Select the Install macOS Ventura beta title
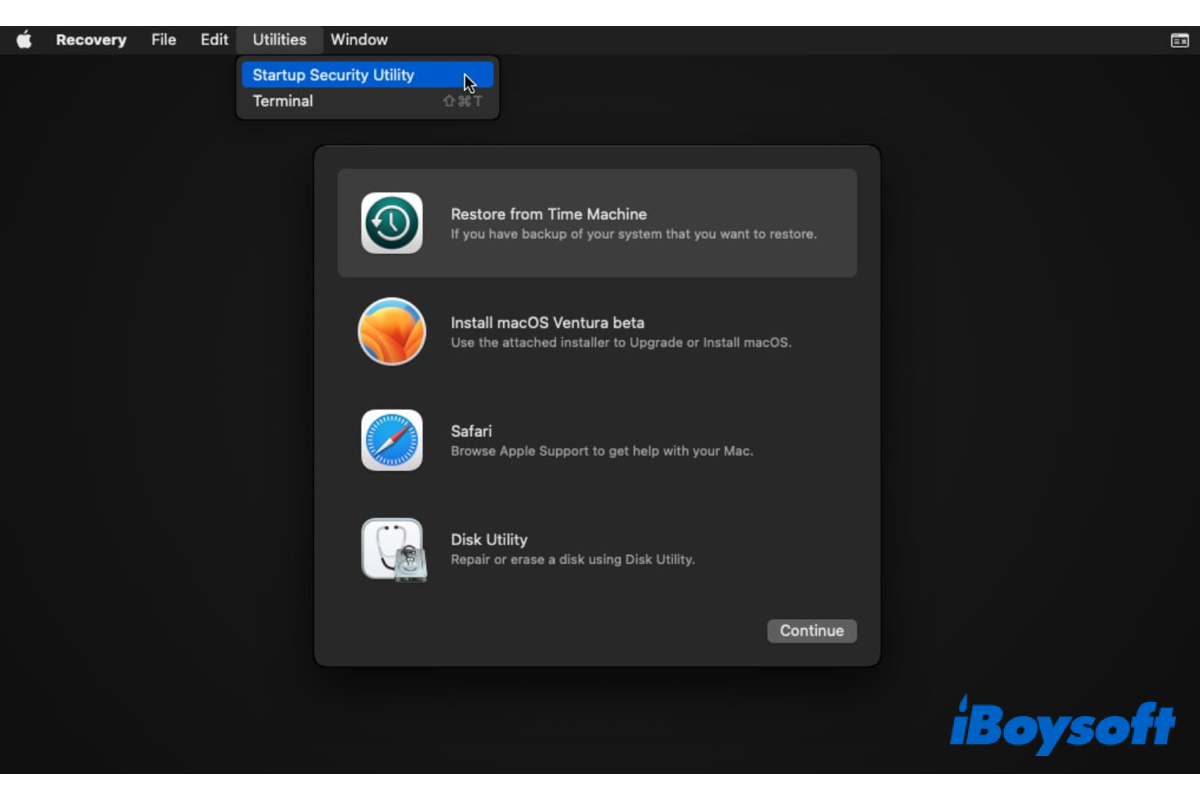 [x=547, y=323]
